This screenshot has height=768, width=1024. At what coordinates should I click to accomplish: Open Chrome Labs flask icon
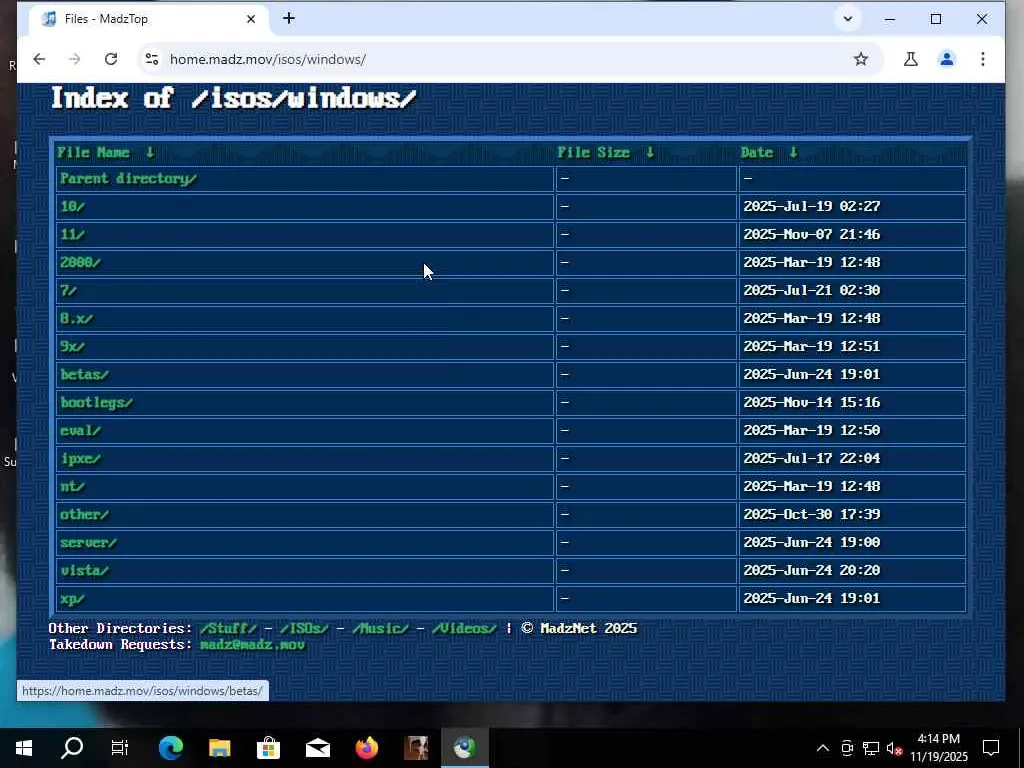coord(910,59)
